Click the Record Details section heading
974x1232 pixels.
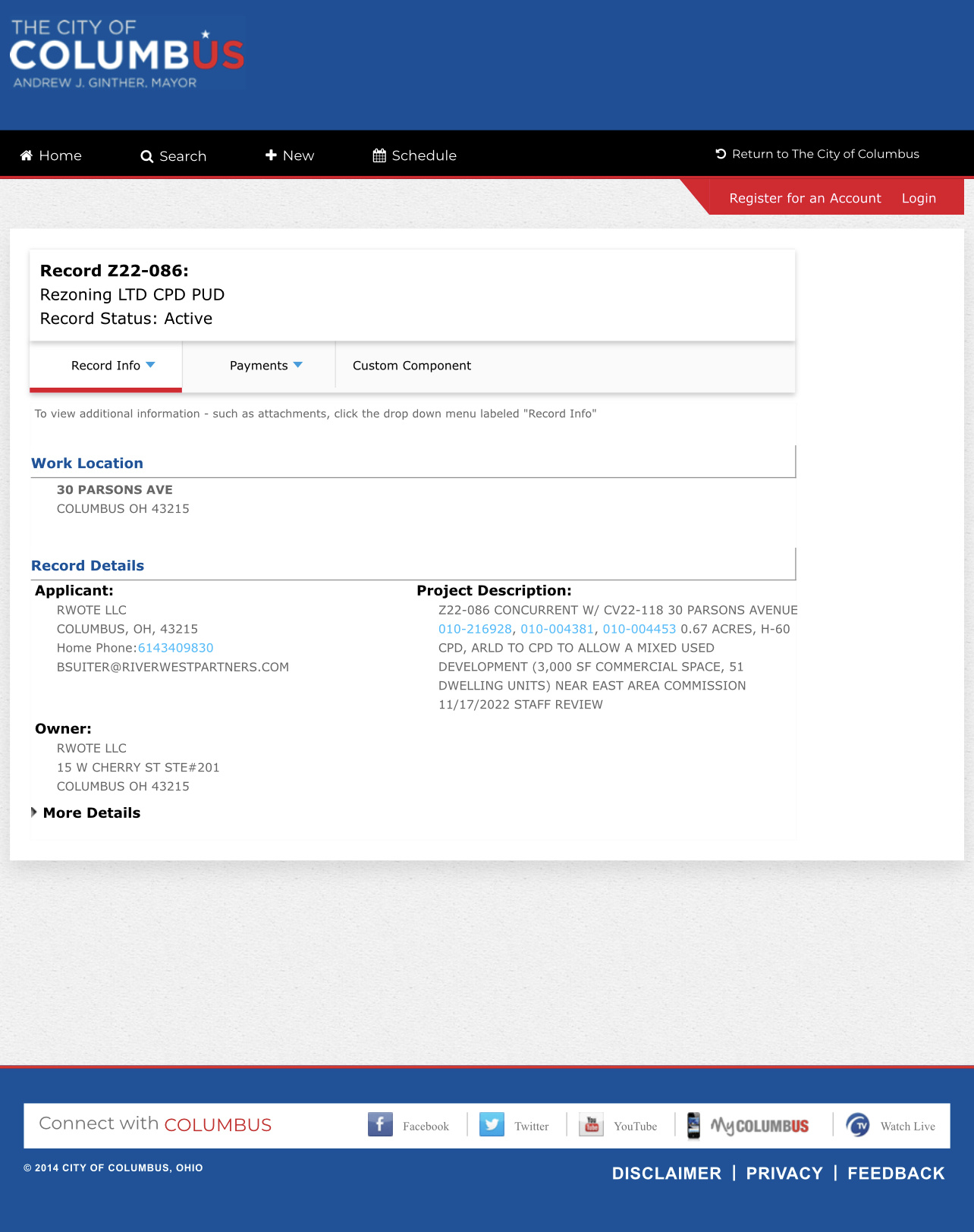click(87, 566)
